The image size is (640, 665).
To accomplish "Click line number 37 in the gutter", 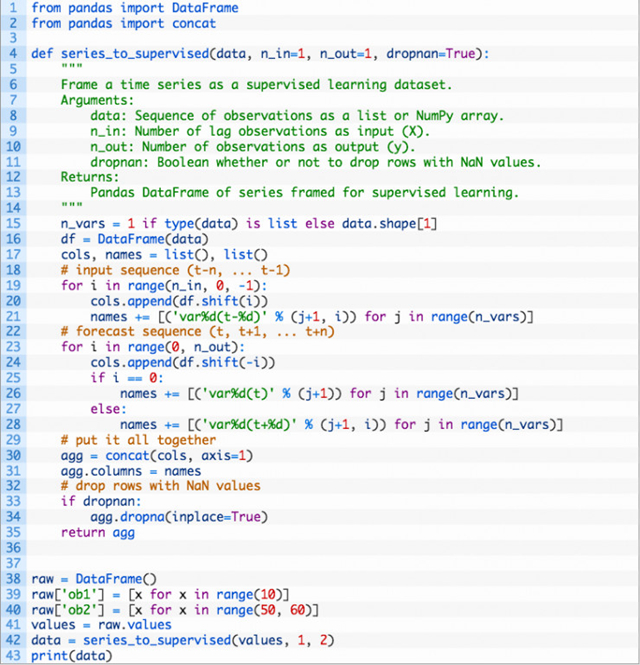I will tap(13, 563).
